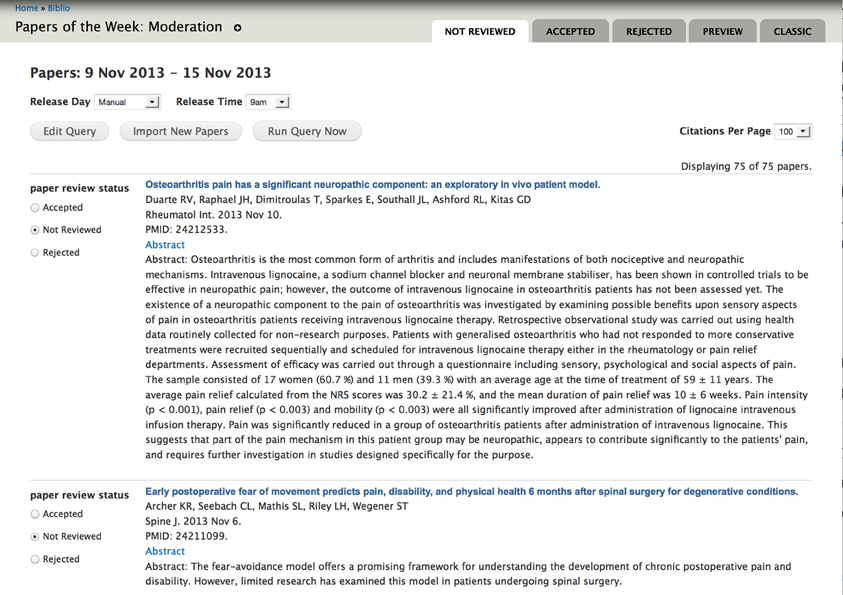Switch to the Not Reviewed tab
This screenshot has width=843, height=595.
click(x=480, y=31)
